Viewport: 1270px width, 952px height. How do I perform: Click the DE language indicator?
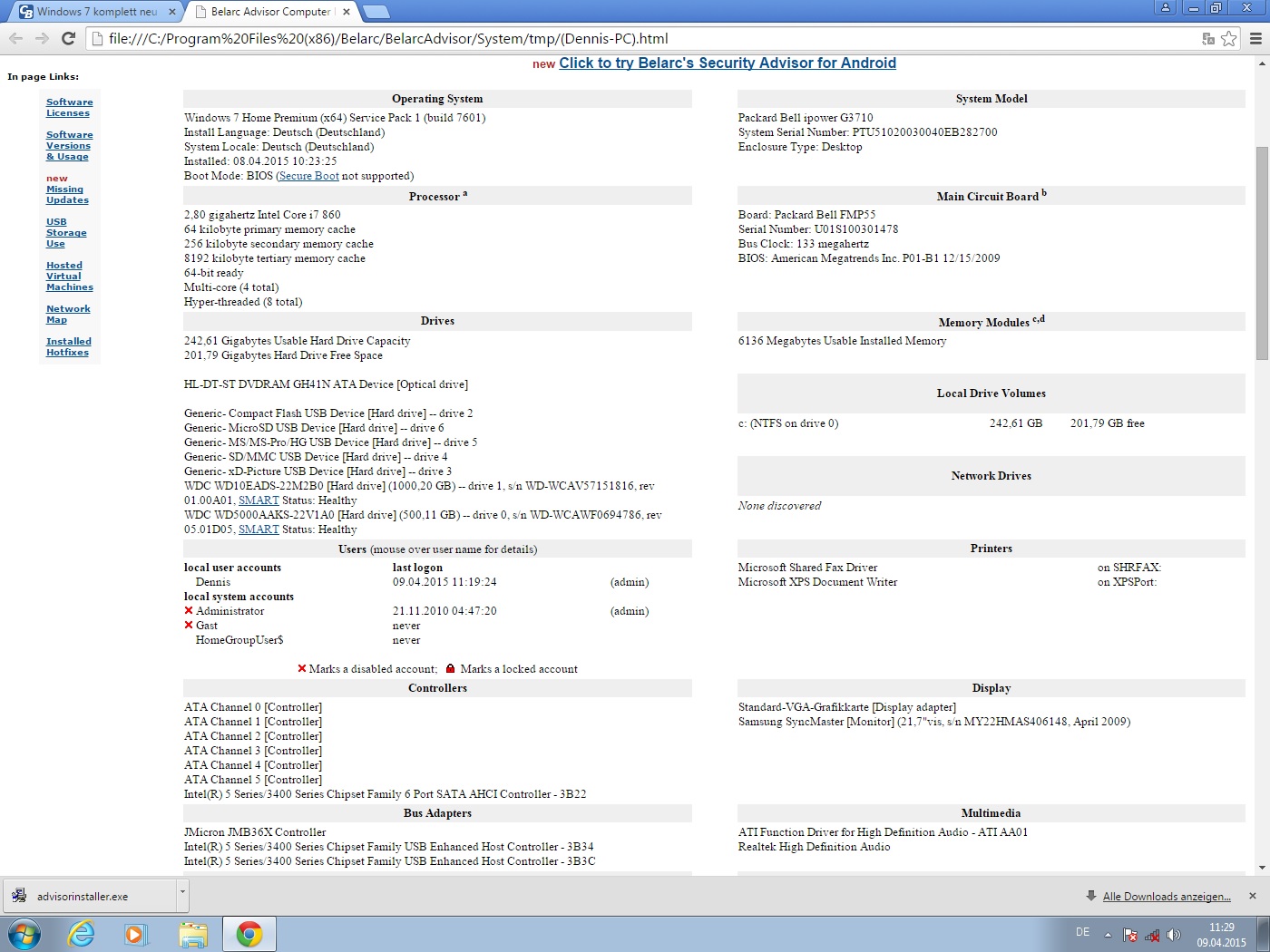point(1082,932)
